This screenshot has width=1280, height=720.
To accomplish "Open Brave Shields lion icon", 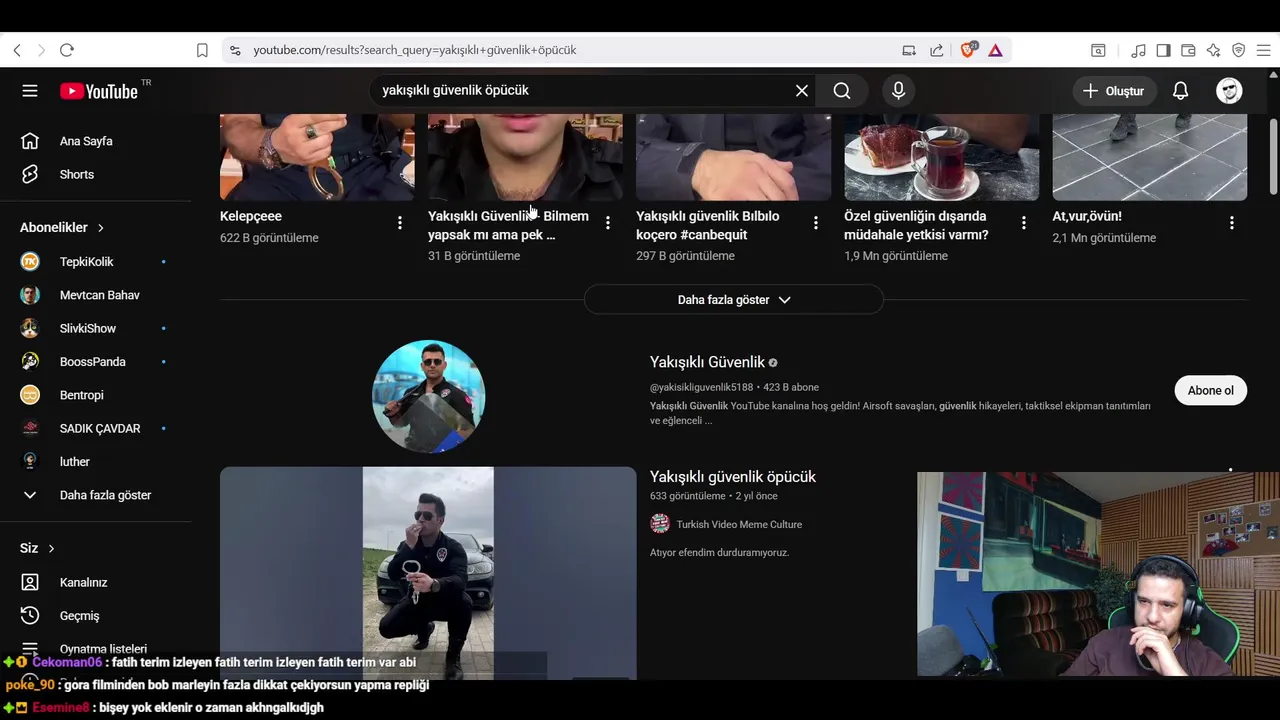I will [968, 50].
